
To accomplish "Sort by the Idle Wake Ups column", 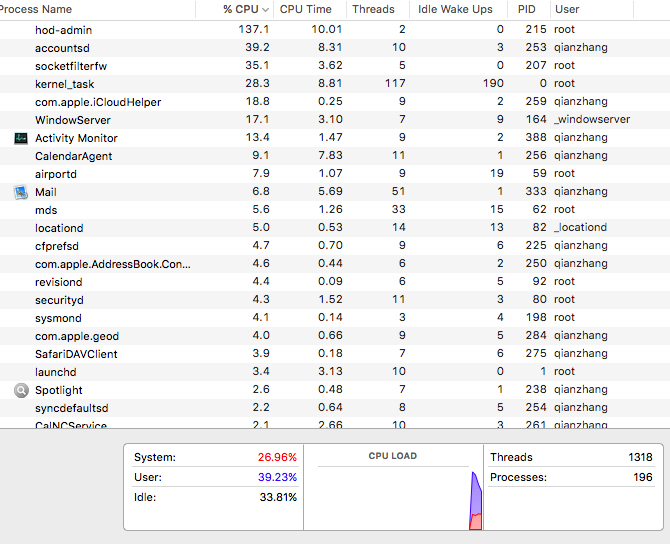I will pos(455,9).
